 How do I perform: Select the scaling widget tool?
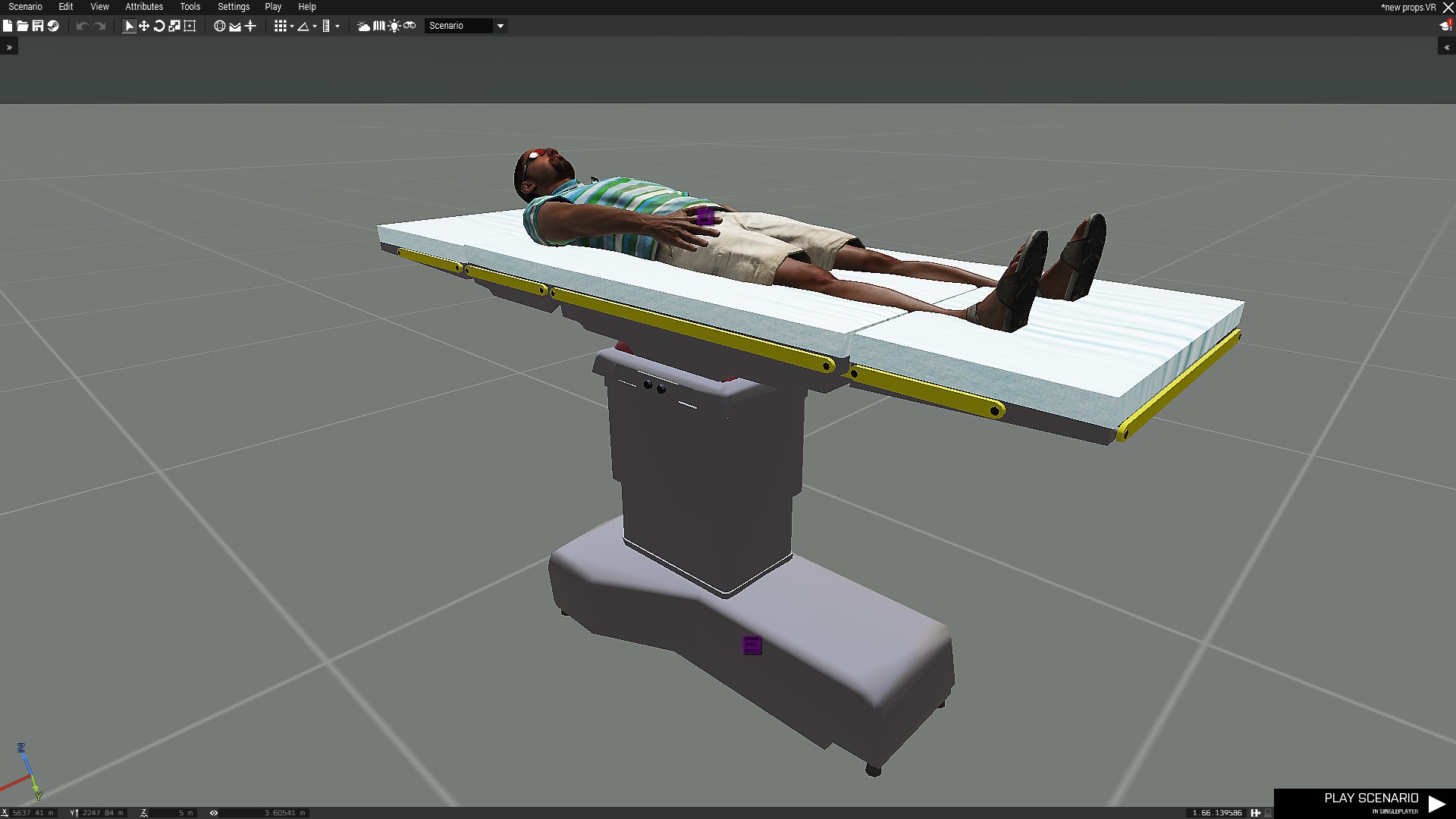pos(174,26)
